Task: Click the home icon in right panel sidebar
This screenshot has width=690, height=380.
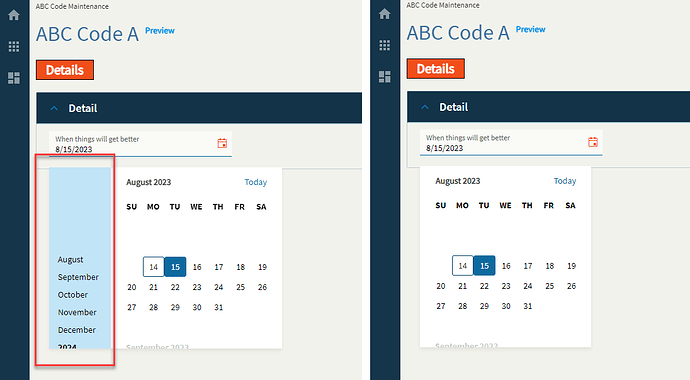Action: coord(385,14)
